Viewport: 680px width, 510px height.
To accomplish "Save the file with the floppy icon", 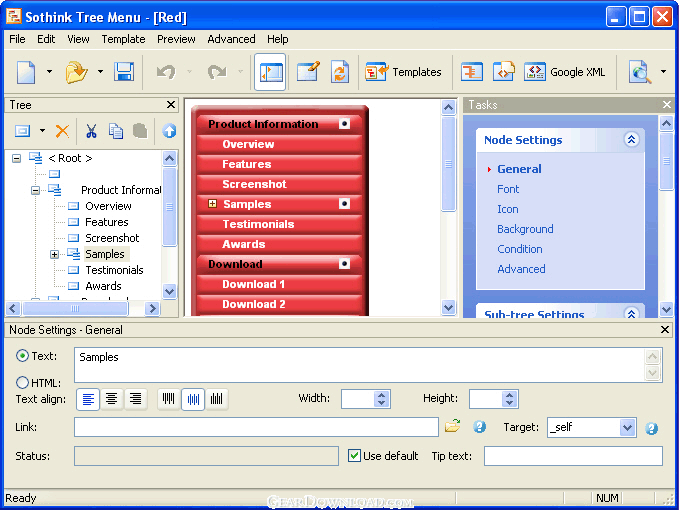I will pyautogui.click(x=124, y=72).
